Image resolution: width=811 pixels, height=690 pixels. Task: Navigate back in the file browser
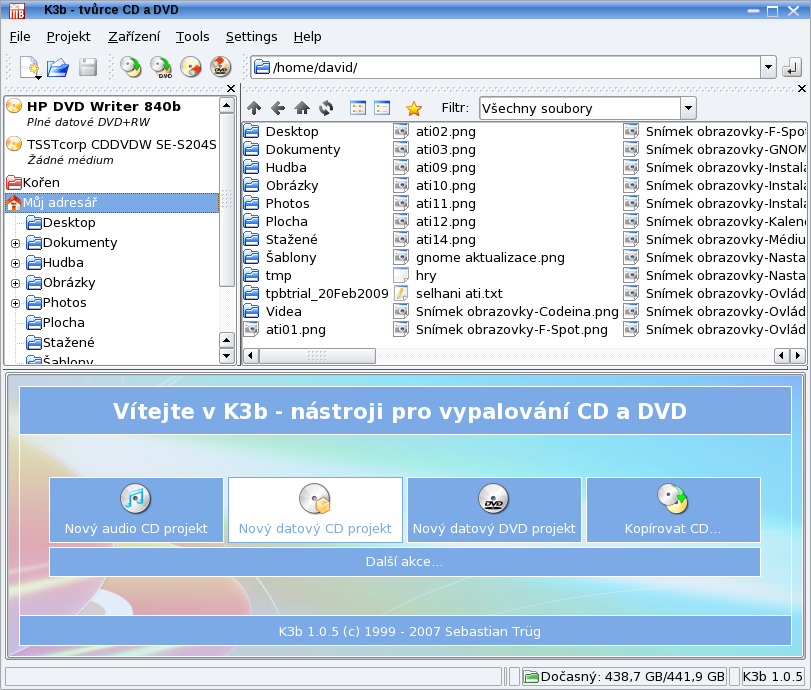[278, 108]
